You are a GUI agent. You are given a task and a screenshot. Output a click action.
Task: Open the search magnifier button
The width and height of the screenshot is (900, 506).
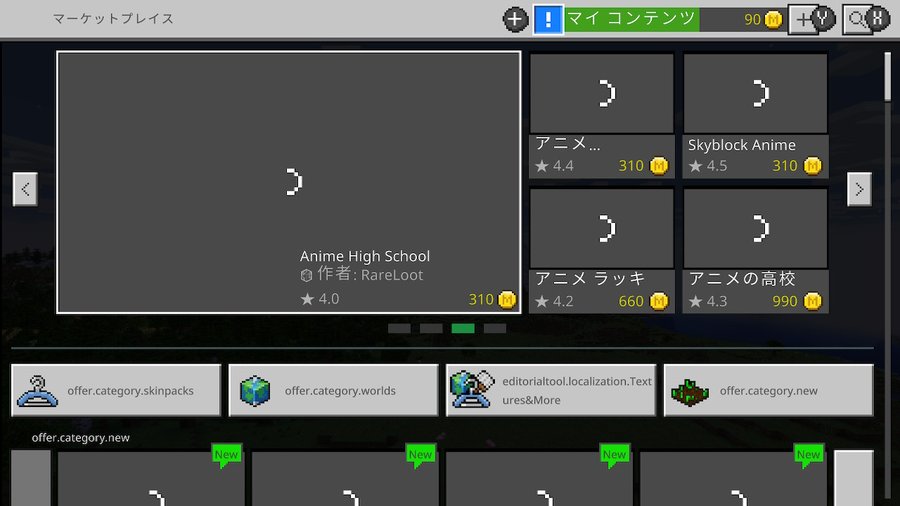[x=866, y=20]
